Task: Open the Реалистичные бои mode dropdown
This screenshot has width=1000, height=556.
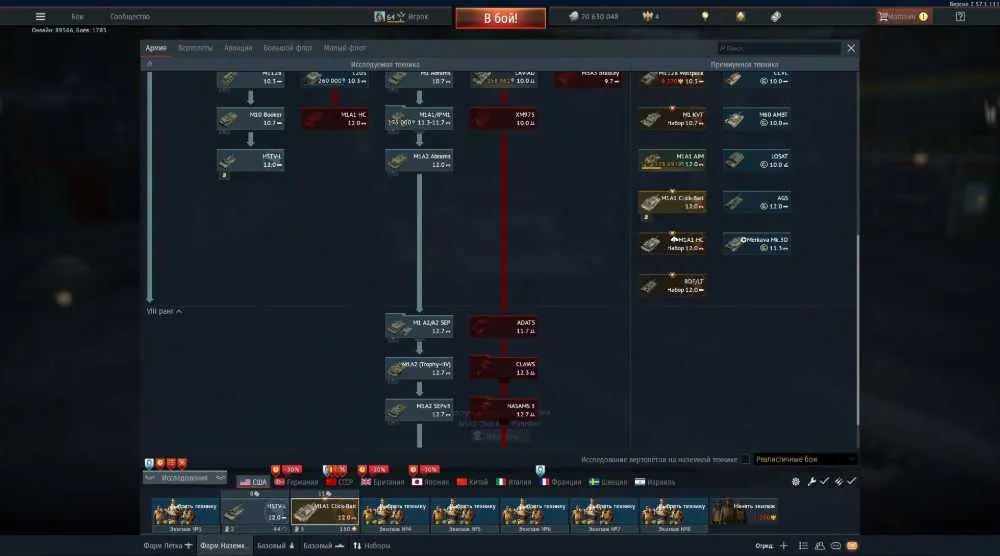Action: coord(805,459)
